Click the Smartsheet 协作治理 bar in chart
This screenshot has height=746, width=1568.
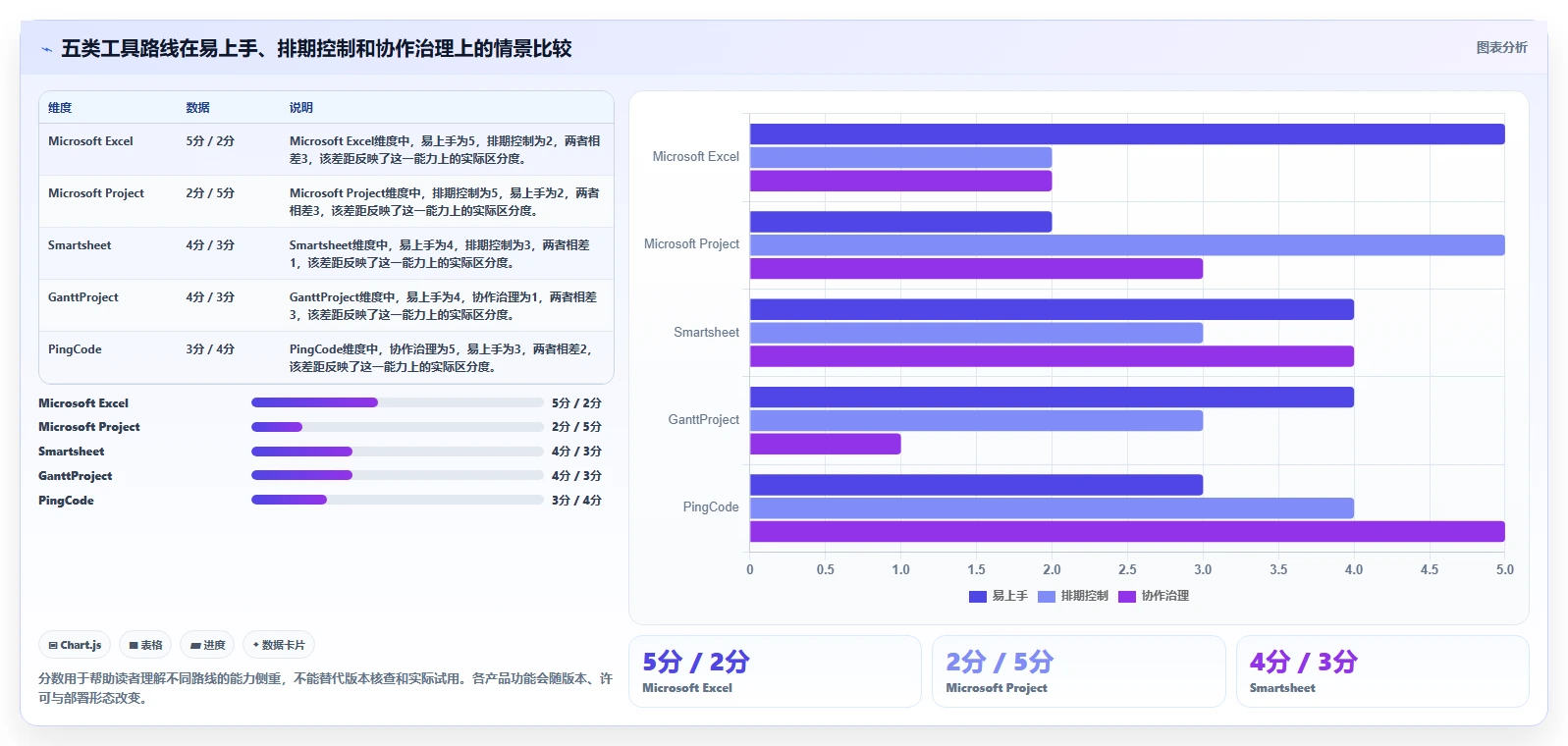[x=1052, y=356]
